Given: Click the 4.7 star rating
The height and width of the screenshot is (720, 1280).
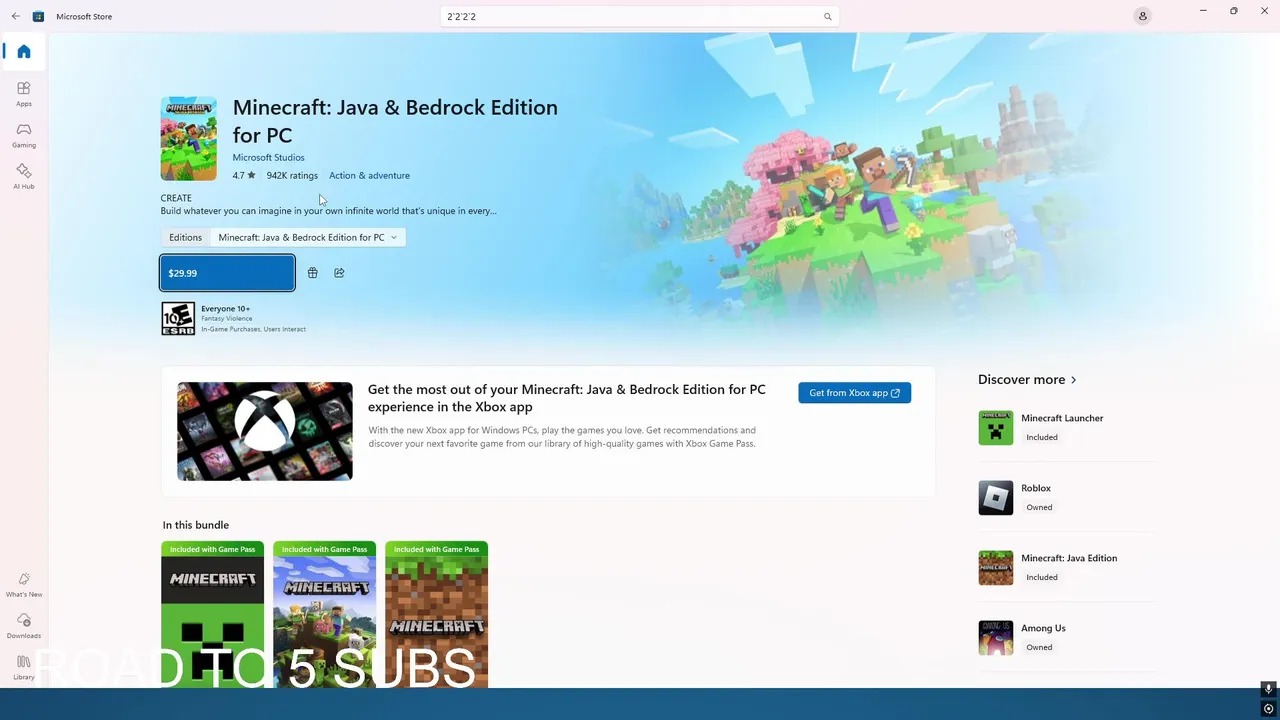Looking at the screenshot, I should tap(244, 175).
